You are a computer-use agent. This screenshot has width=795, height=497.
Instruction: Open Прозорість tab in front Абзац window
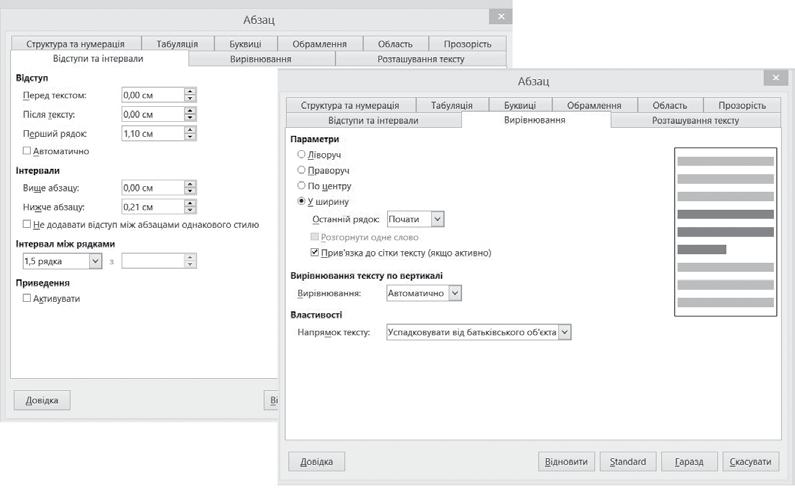[x=742, y=105]
